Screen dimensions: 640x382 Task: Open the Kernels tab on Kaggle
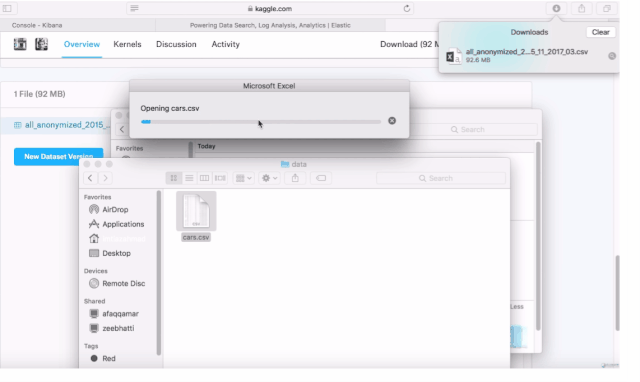pos(127,44)
